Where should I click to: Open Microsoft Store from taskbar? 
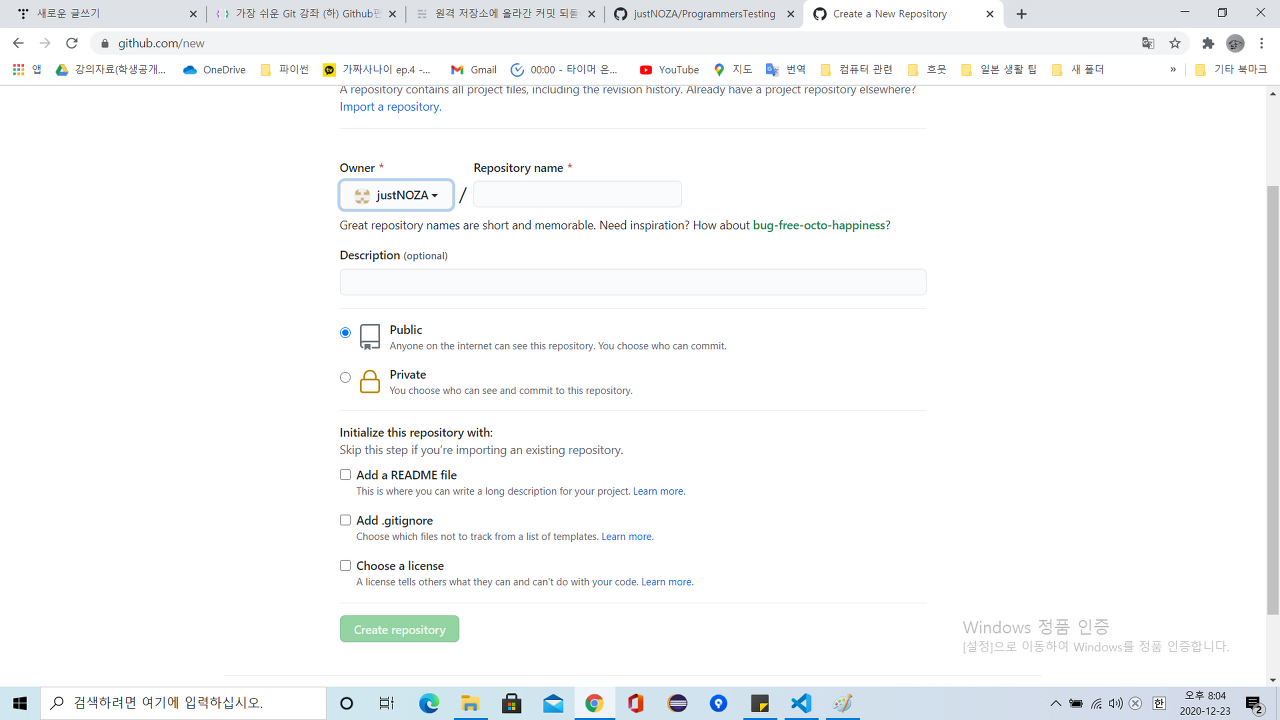pos(512,703)
